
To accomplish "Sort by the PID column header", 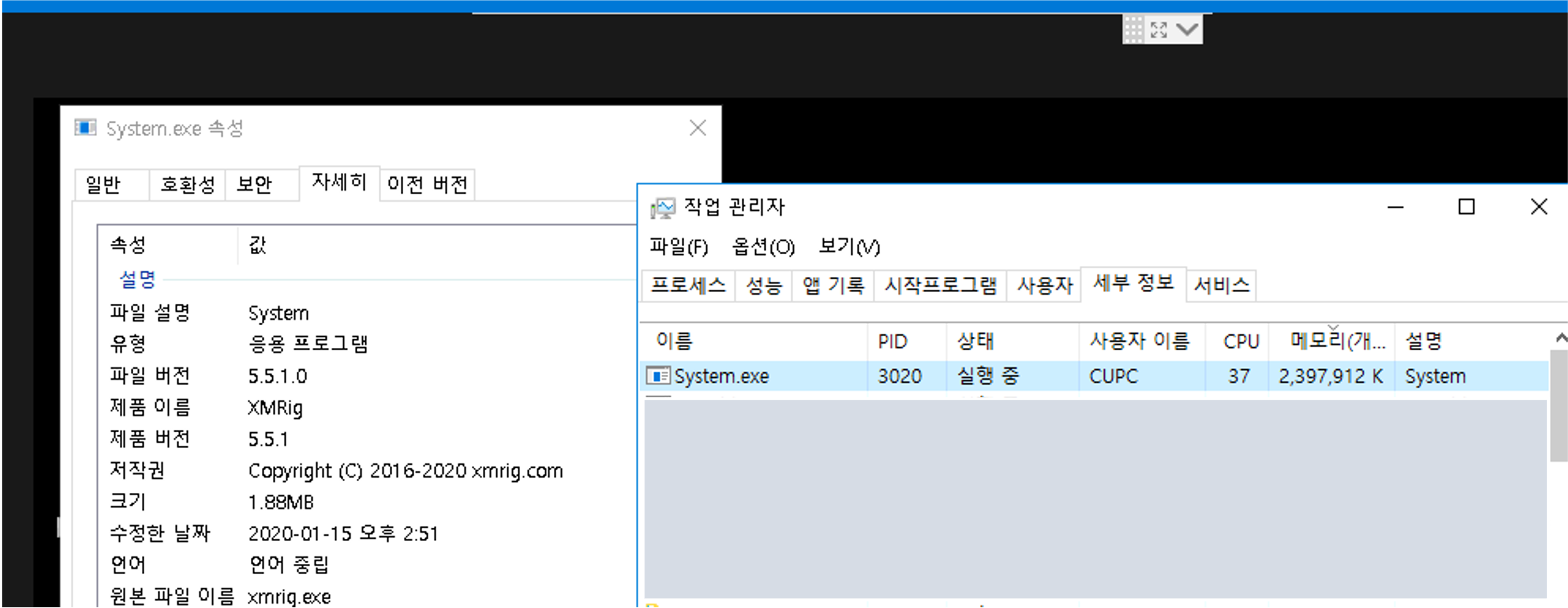I will (907, 342).
